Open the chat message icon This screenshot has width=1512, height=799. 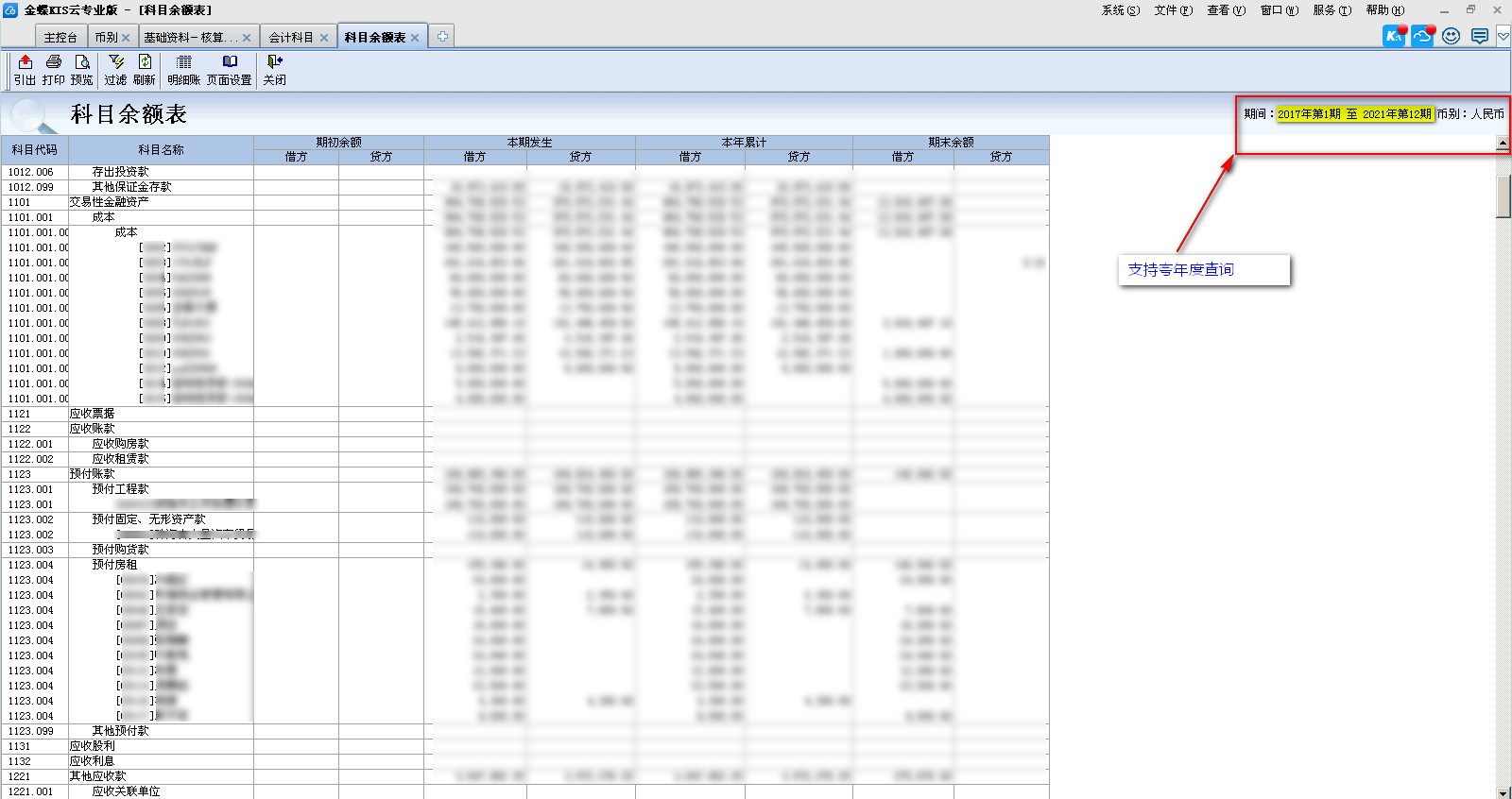click(1480, 36)
